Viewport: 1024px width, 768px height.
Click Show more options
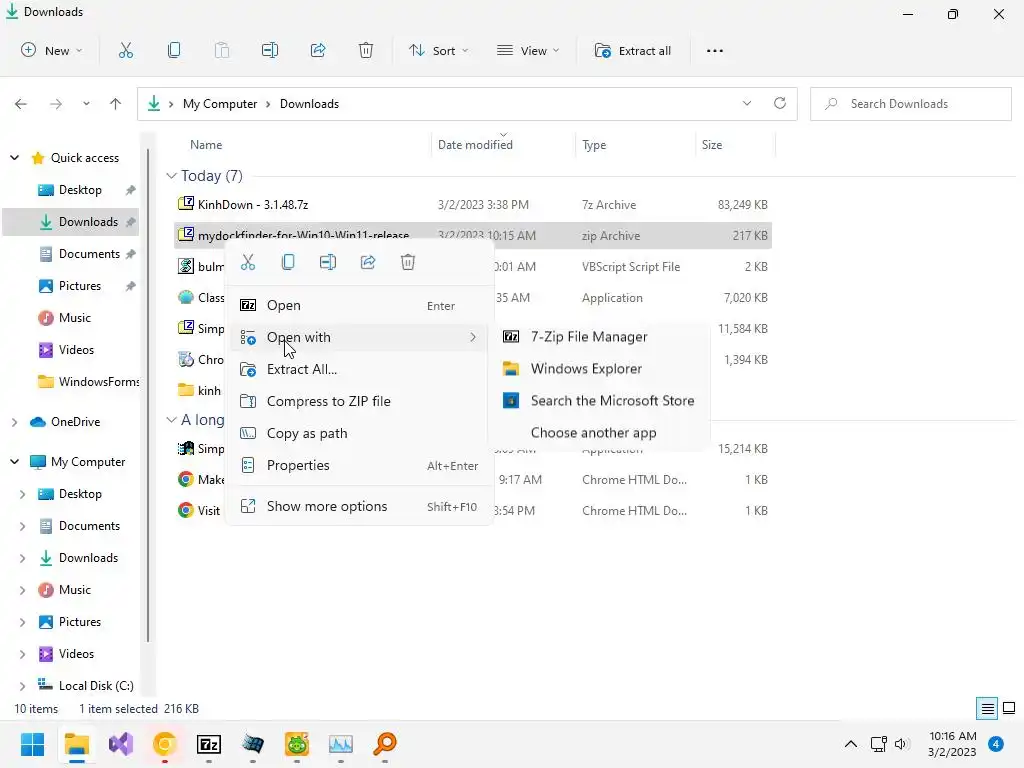pyautogui.click(x=359, y=506)
